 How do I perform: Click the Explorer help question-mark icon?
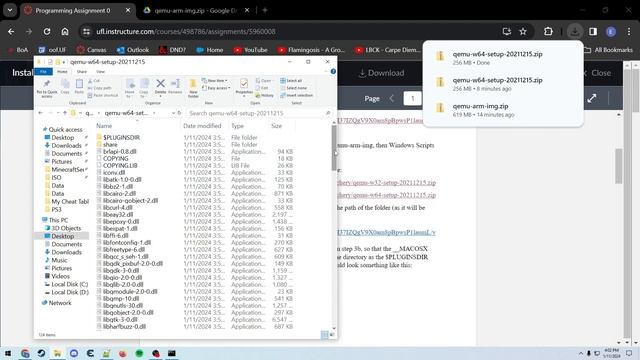(x=333, y=71)
